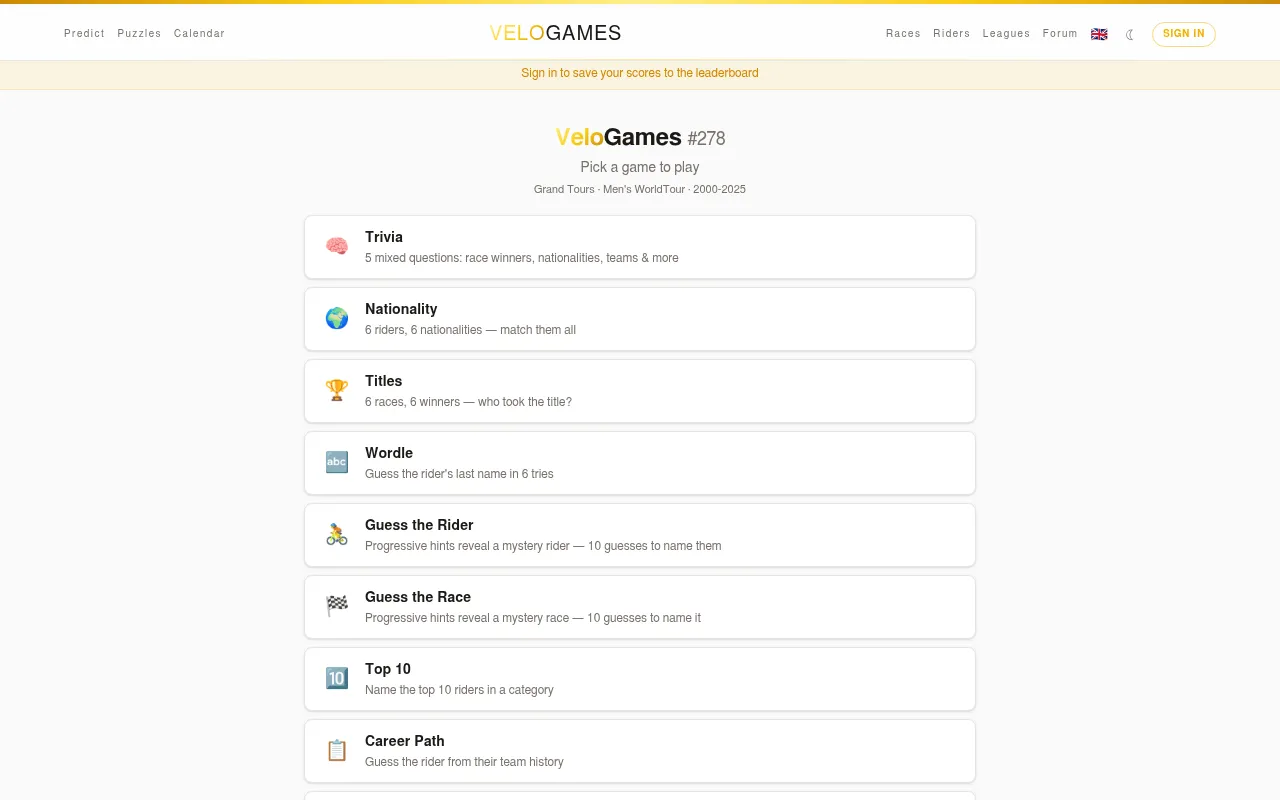Click the cyclist icon for Guess the Rider
This screenshot has height=800, width=1280.
[x=337, y=534]
